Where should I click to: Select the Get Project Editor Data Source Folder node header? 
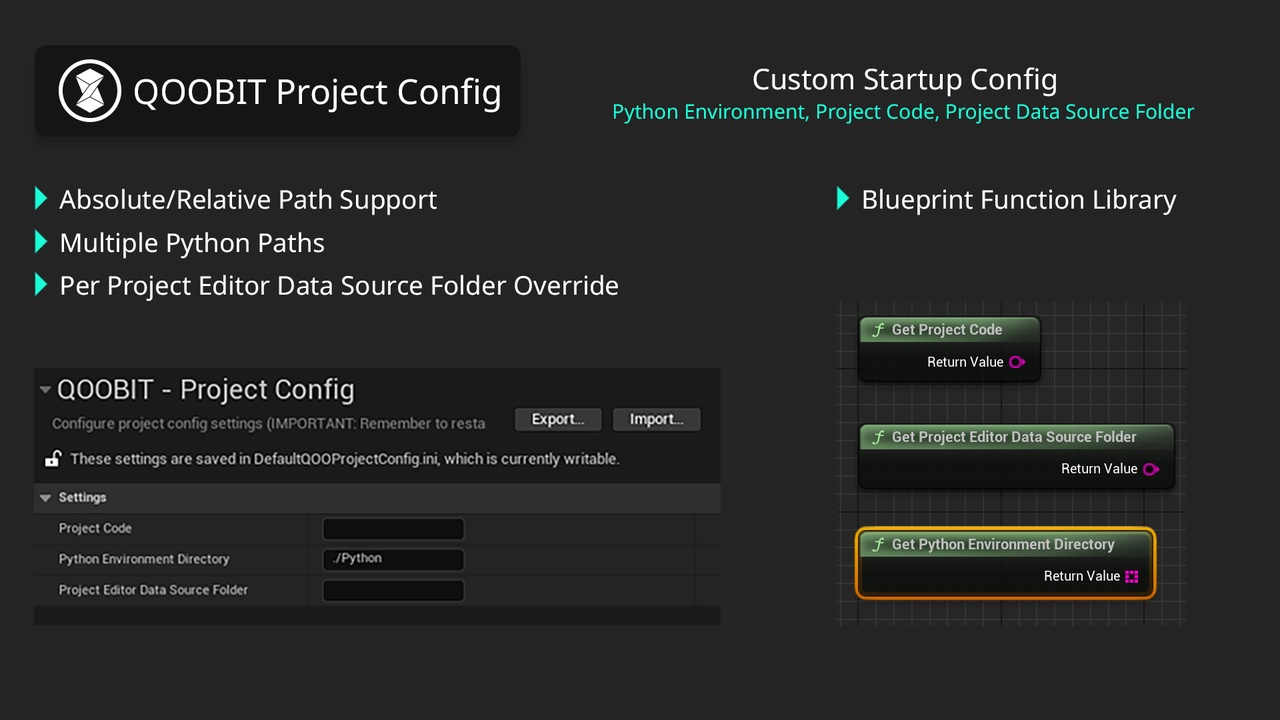(x=1016, y=437)
